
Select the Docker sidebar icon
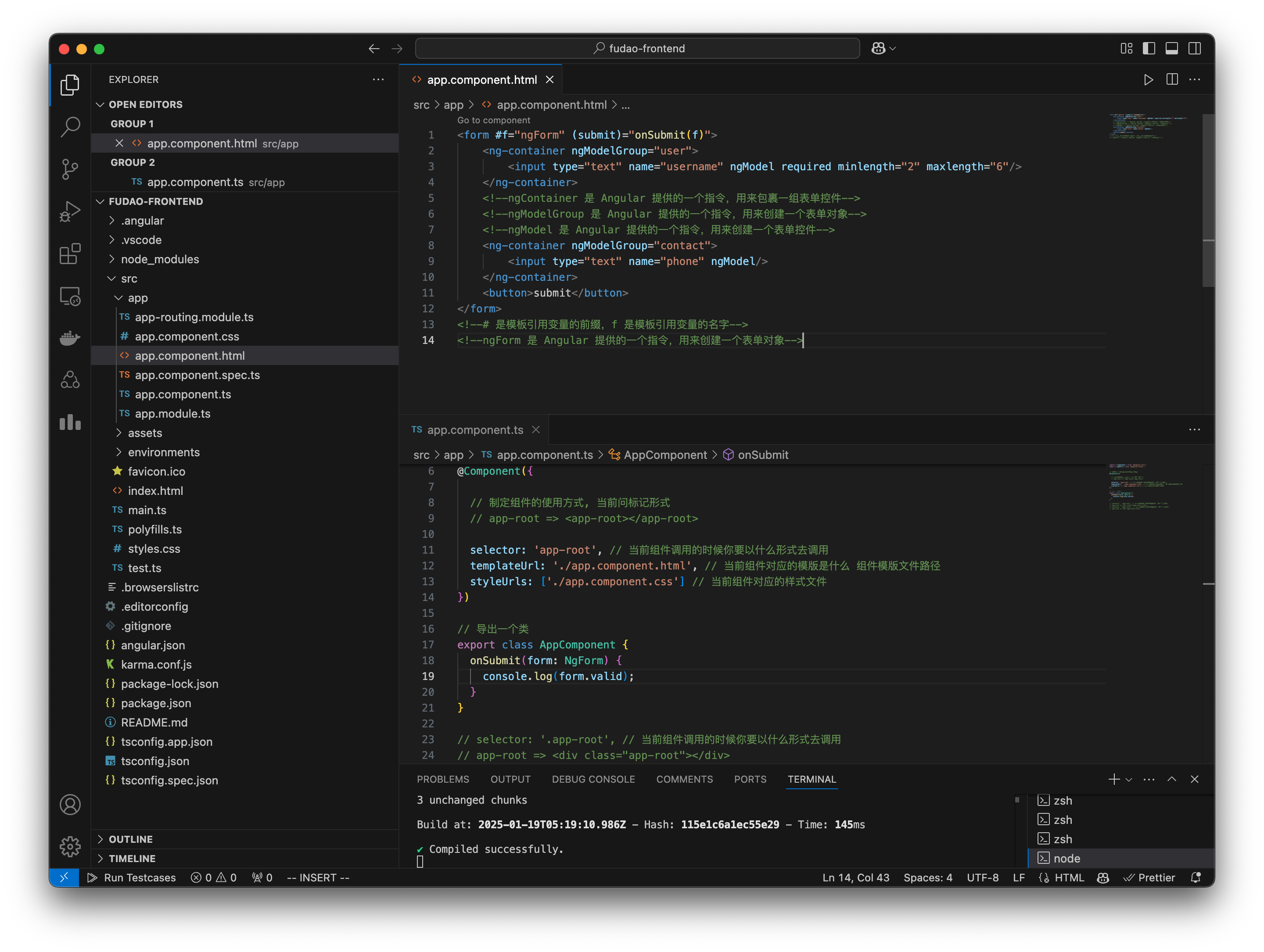(x=70, y=338)
